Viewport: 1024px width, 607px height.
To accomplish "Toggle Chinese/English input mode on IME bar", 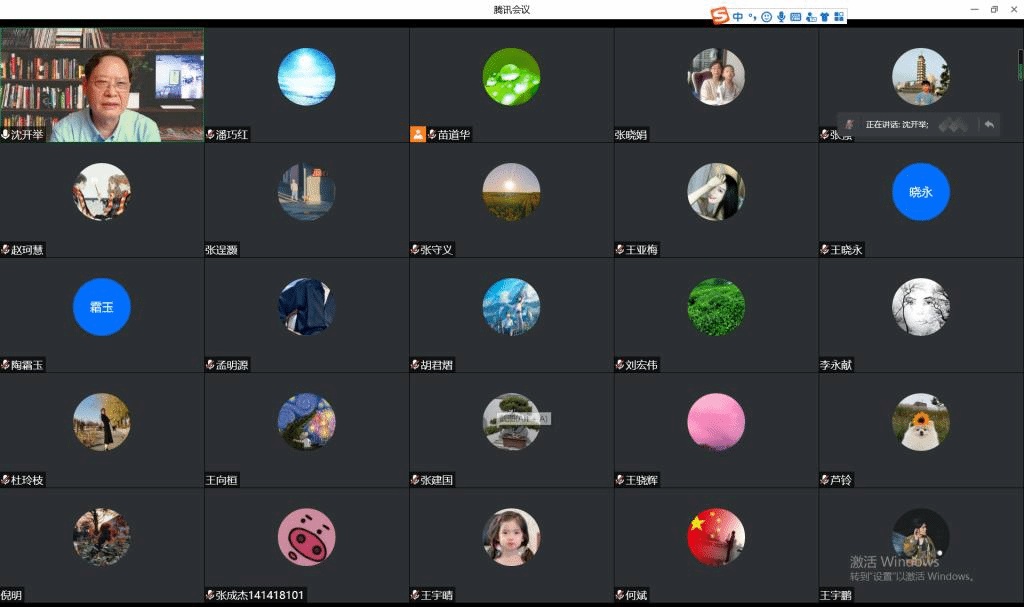I will [738, 17].
